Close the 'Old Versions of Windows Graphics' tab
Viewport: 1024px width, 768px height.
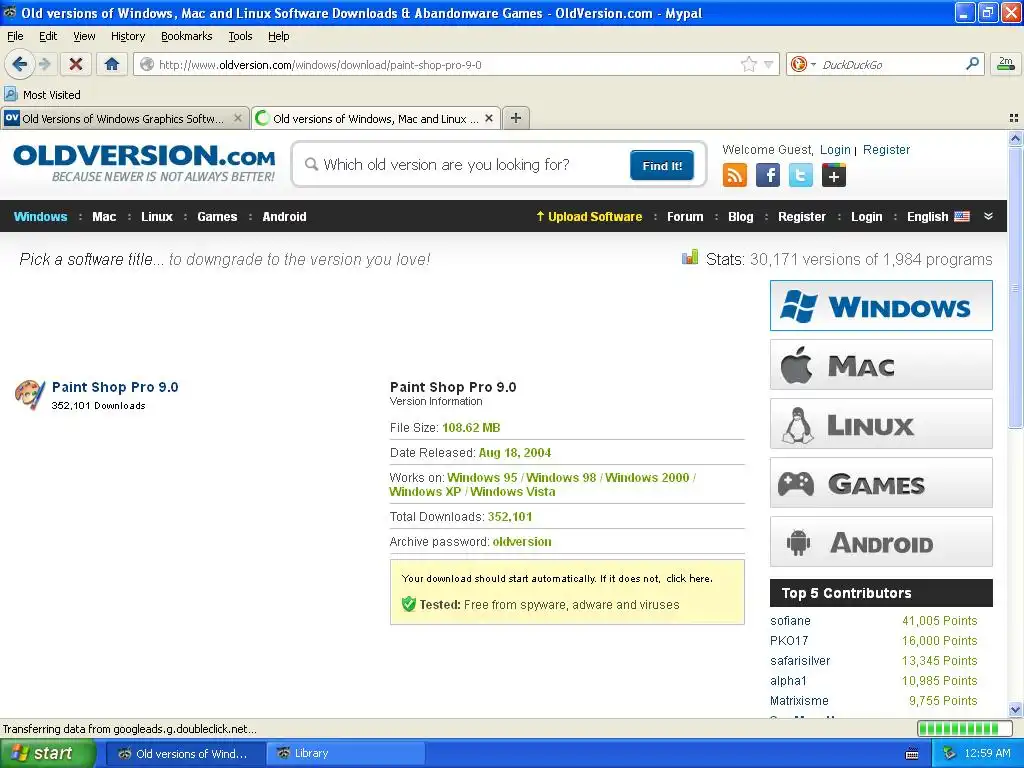coord(238,118)
